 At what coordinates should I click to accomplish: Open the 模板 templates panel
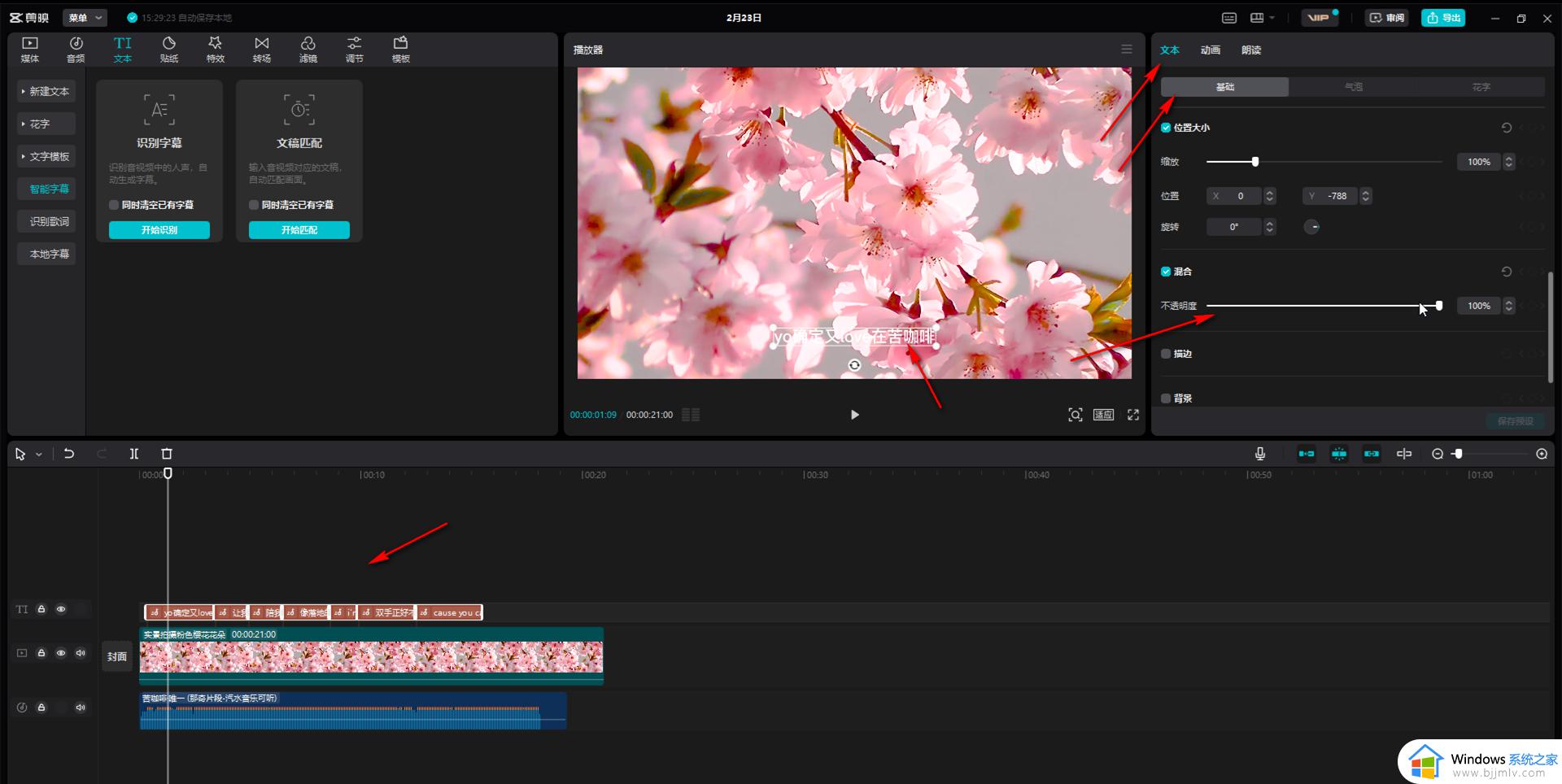click(401, 50)
